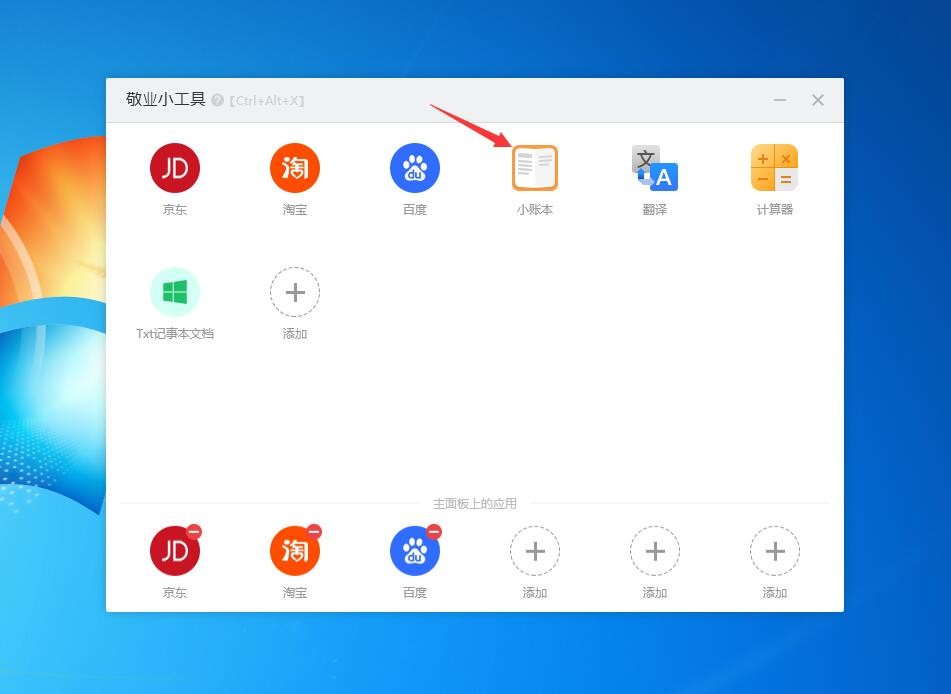Open the 翻译 translation tool

[655, 168]
